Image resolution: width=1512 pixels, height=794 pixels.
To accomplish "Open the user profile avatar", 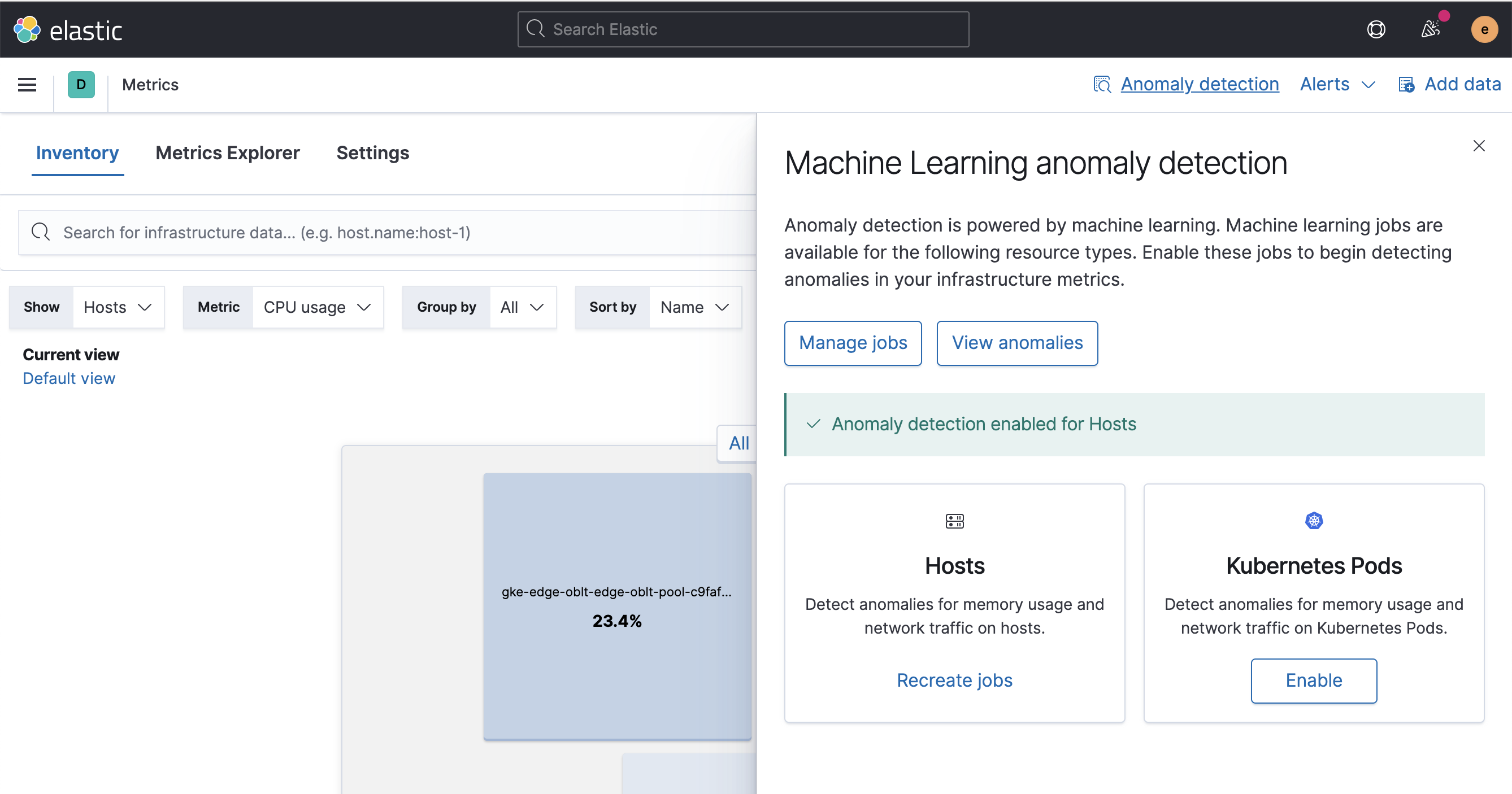I will click(1484, 29).
